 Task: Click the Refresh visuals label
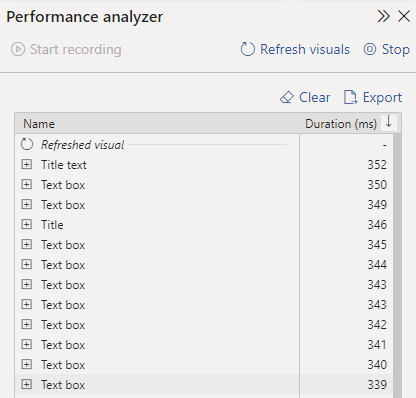(x=305, y=49)
